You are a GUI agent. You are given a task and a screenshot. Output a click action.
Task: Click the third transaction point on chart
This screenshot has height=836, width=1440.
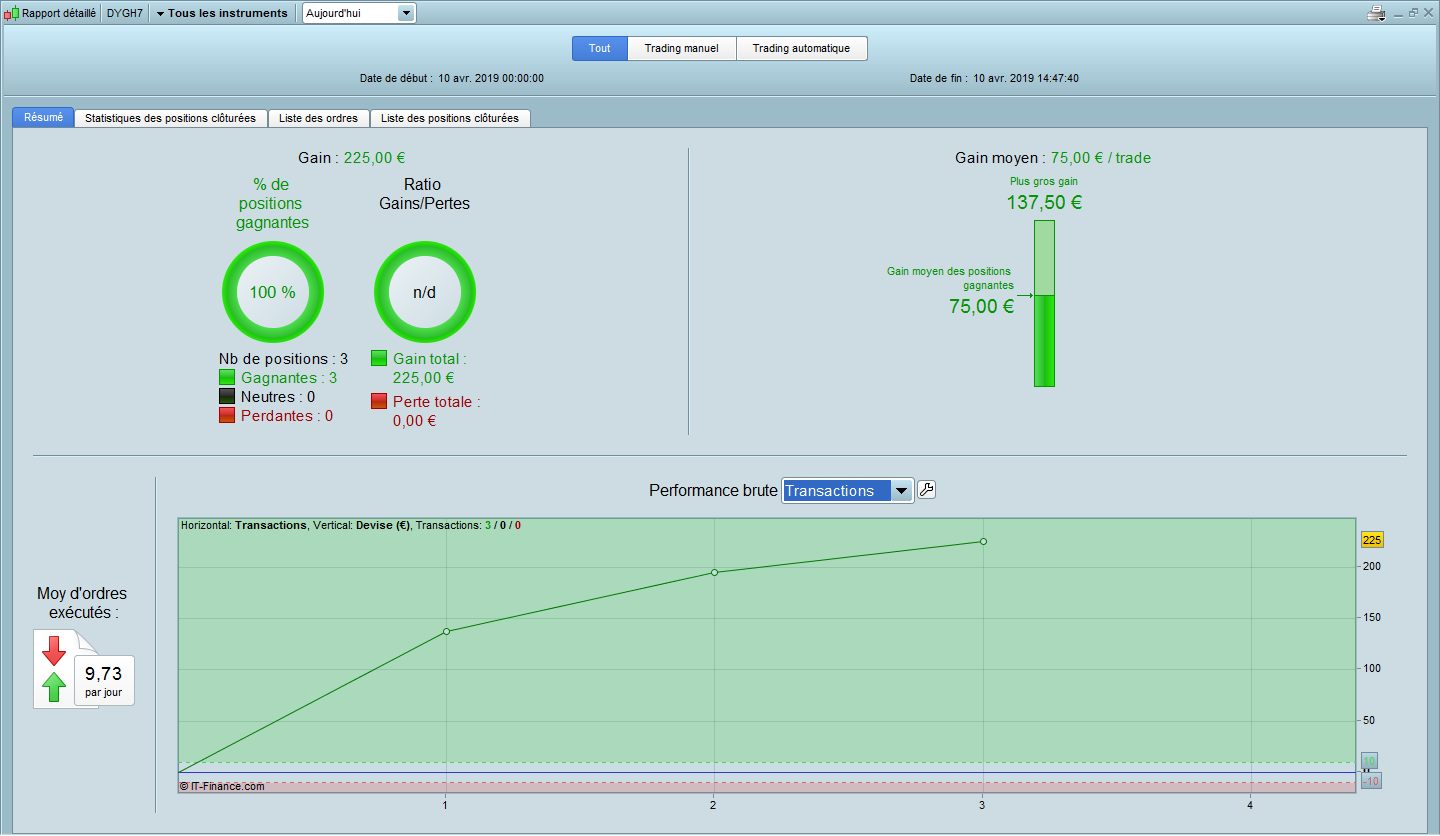[x=983, y=542]
